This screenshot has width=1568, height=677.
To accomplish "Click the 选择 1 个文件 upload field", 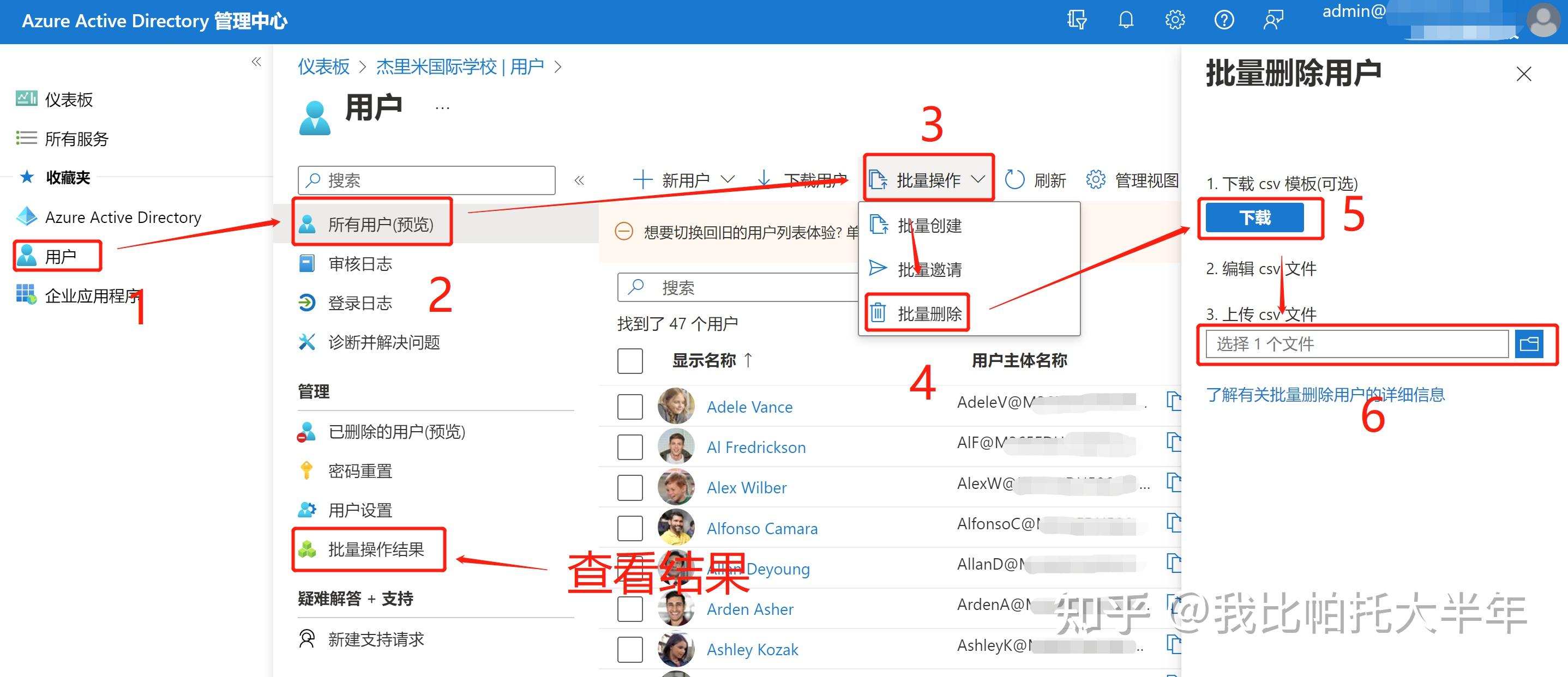I will click(x=1357, y=344).
